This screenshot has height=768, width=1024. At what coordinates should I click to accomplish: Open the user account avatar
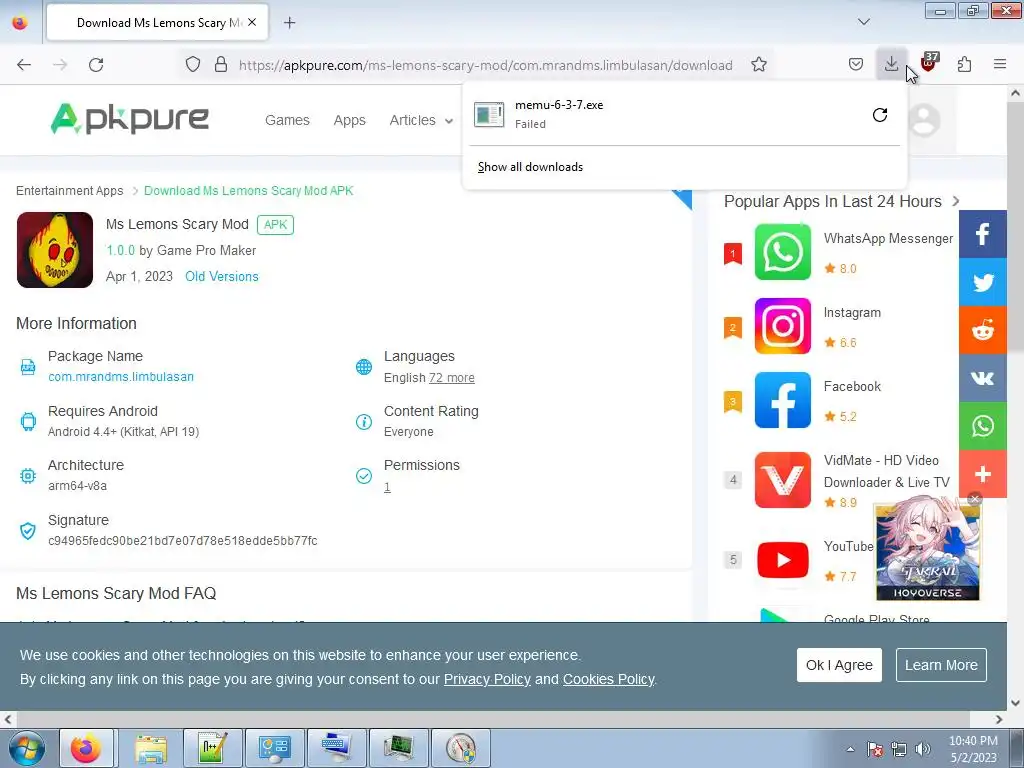point(924,120)
